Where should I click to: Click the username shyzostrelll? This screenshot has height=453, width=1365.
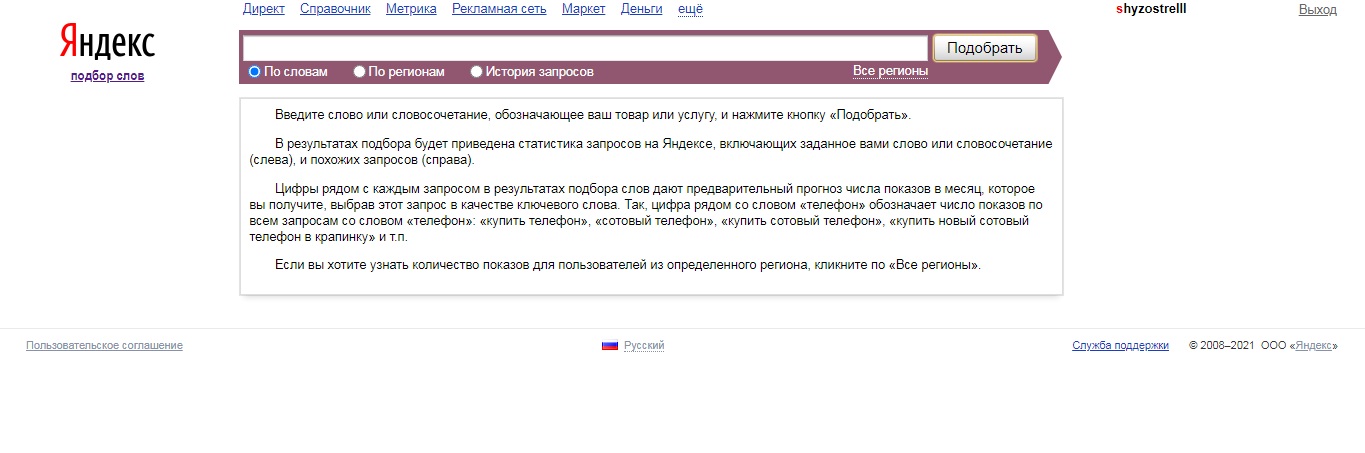pyautogui.click(x=1151, y=8)
